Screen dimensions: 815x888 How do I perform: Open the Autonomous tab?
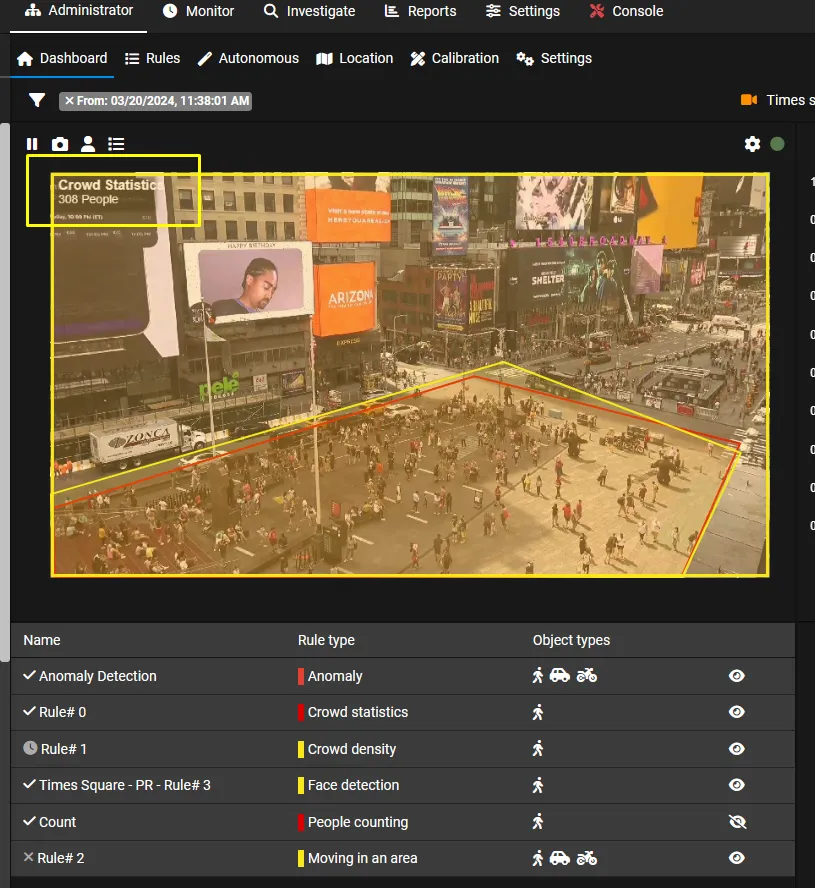click(x=248, y=58)
